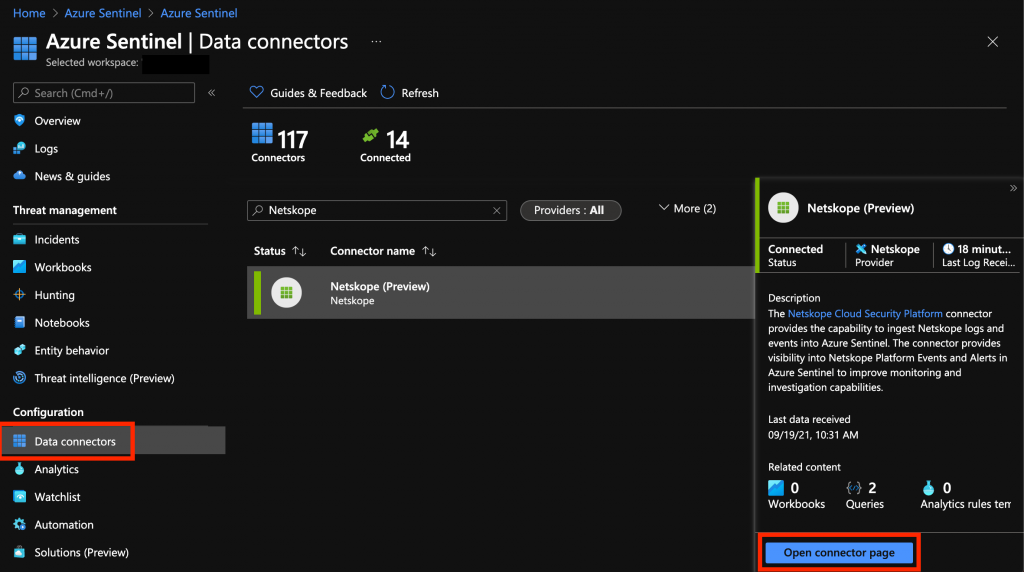The width and height of the screenshot is (1024, 572).
Task: Follow the Netskope Cloud Security Platform link
Action: [865, 313]
